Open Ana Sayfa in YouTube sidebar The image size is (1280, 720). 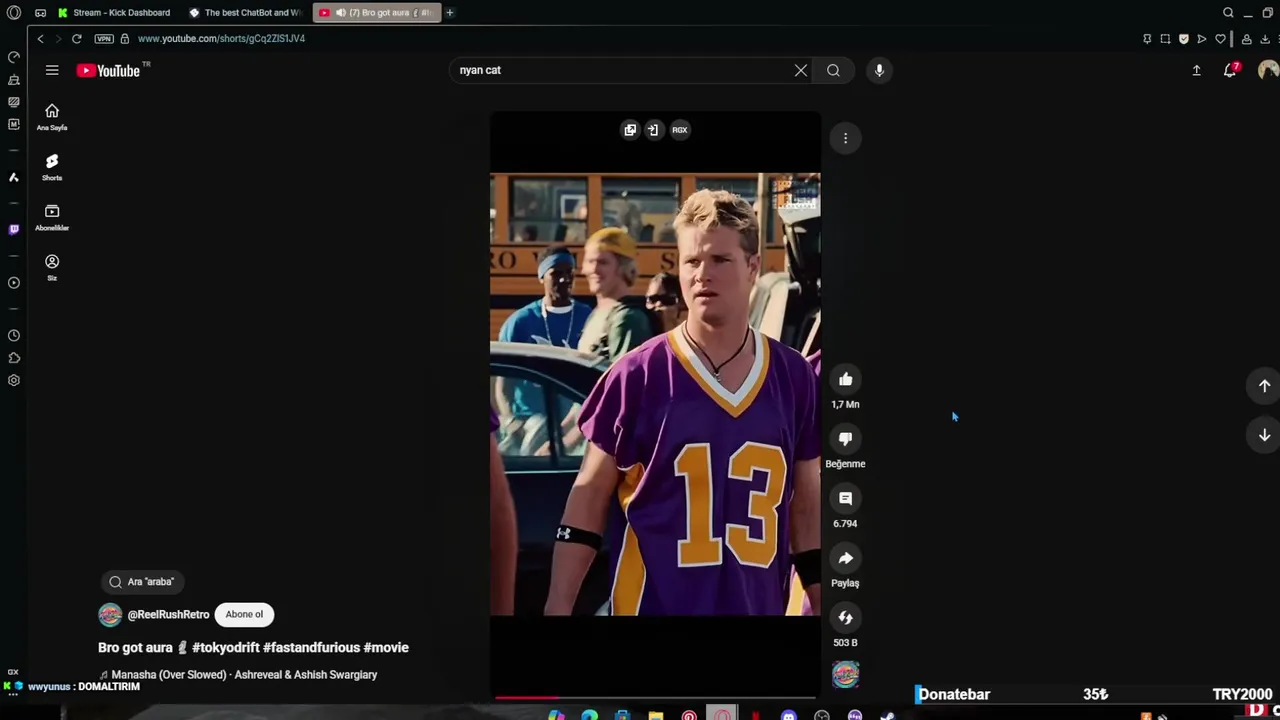click(52, 117)
